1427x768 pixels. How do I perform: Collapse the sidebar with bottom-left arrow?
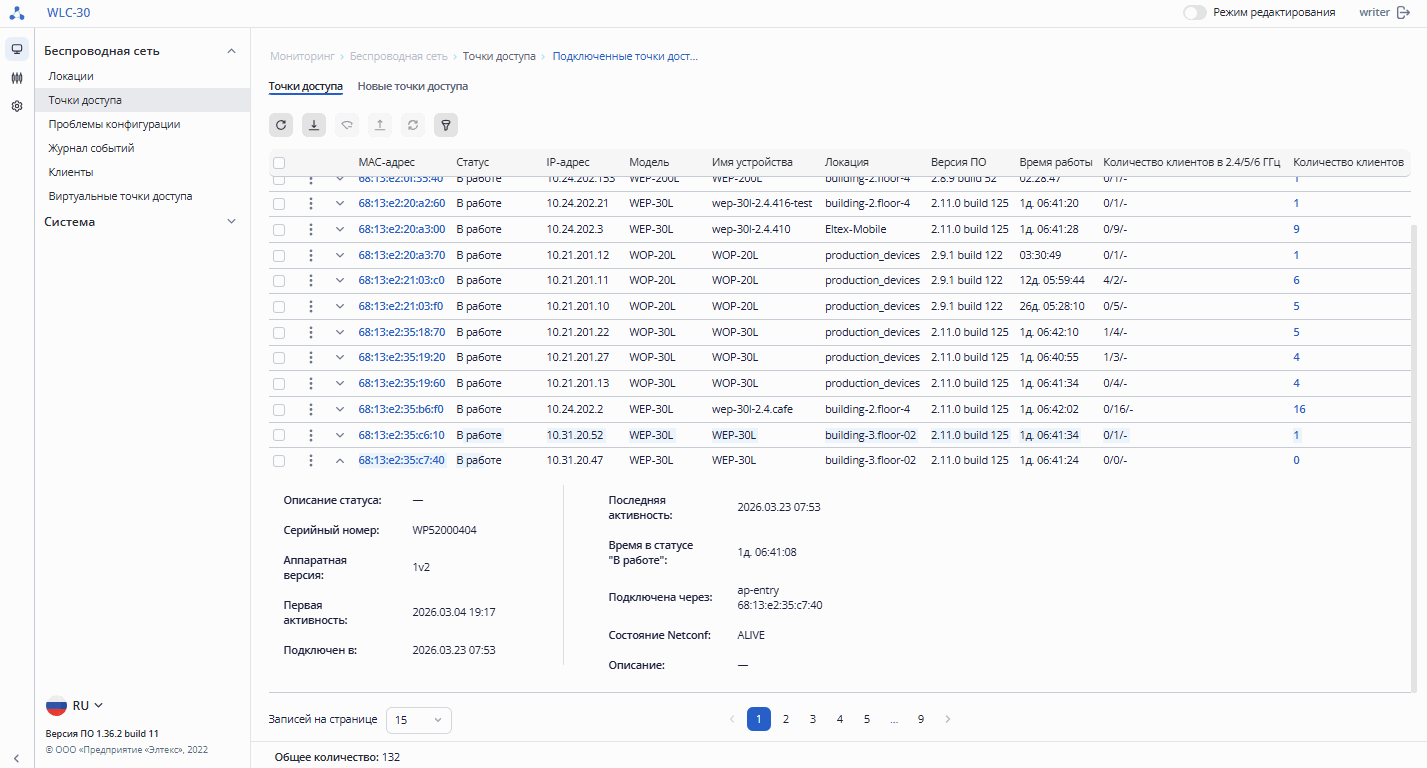17,758
